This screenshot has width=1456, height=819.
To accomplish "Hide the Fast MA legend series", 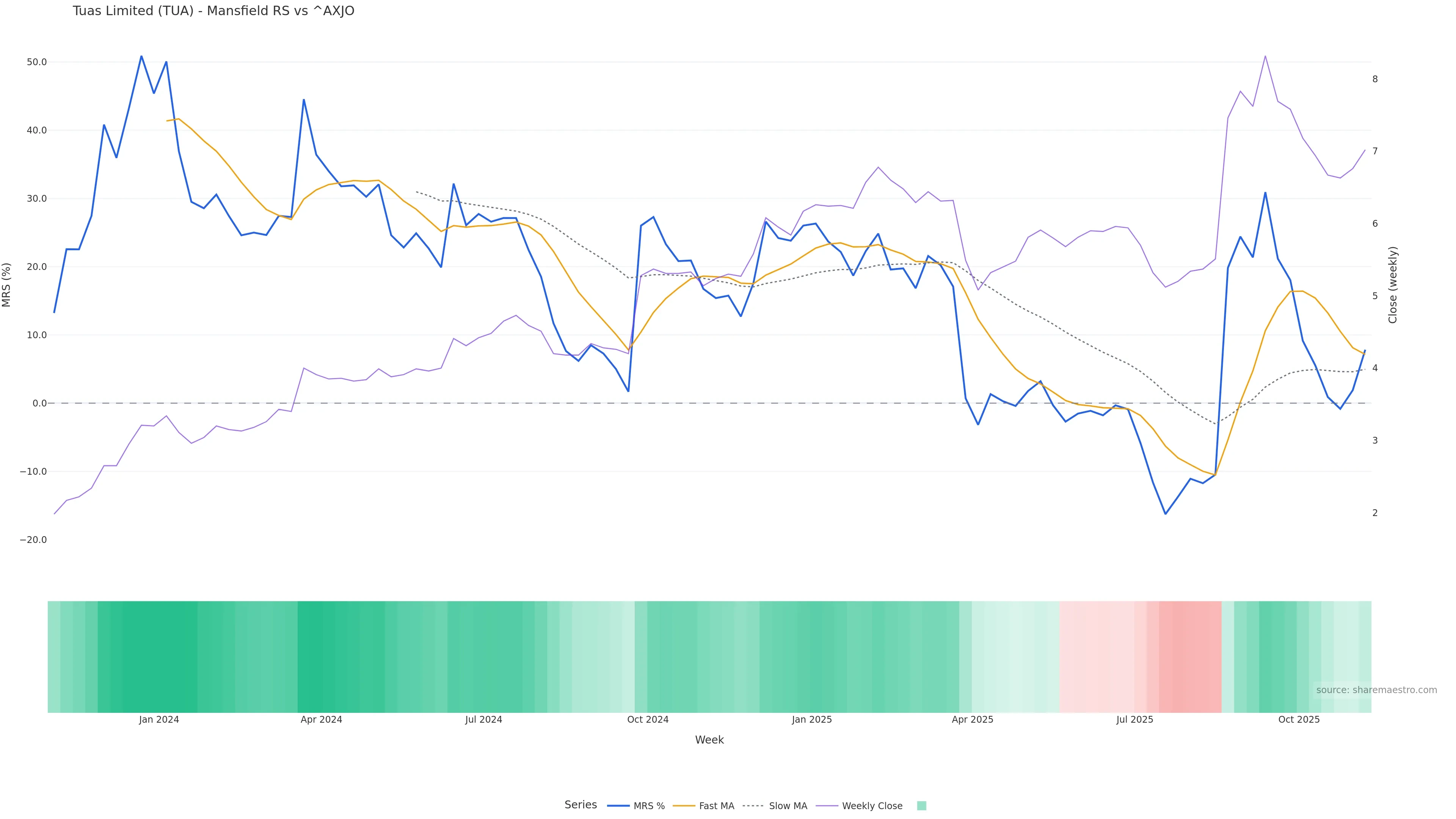I will tap(716, 806).
